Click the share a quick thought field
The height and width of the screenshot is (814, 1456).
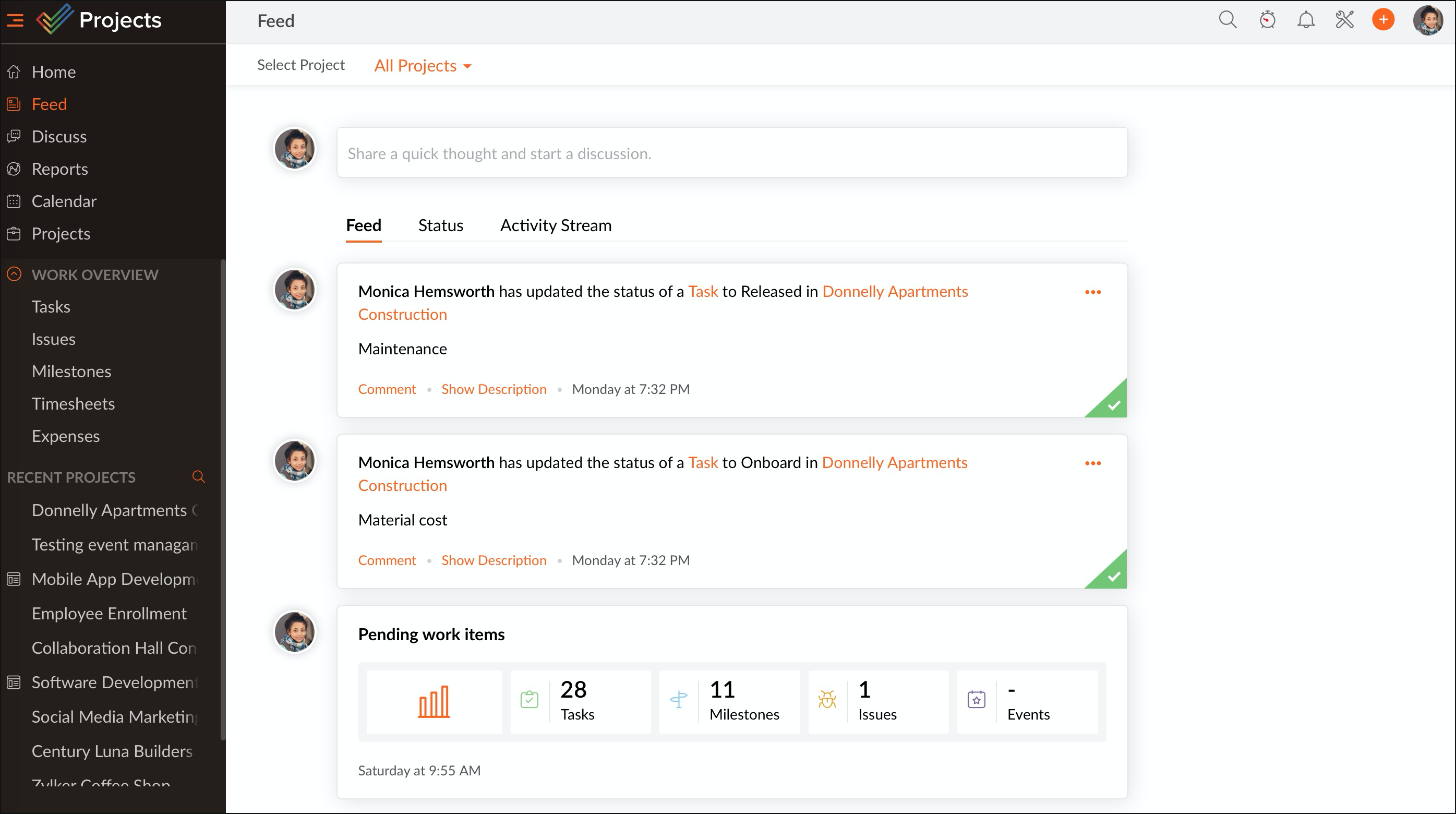point(731,153)
